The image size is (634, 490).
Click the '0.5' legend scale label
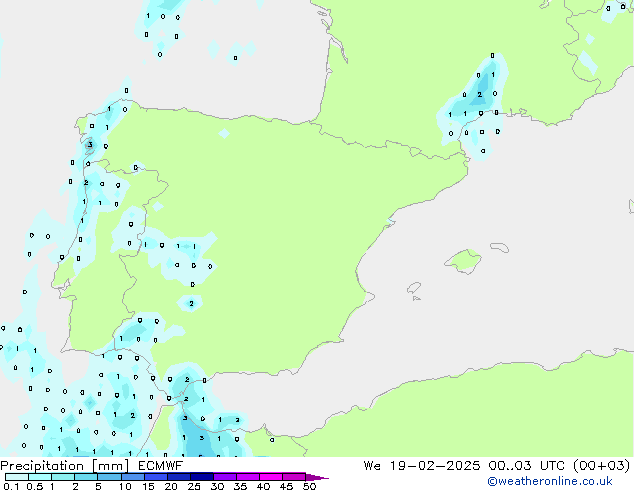35,486
